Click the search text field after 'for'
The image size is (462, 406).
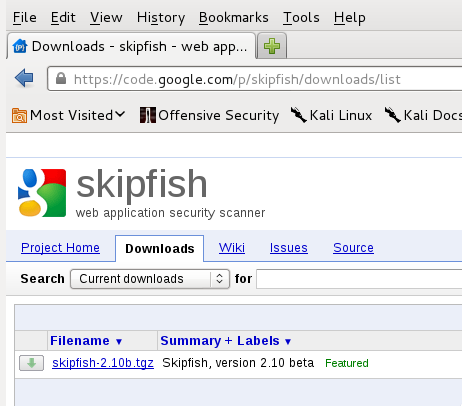359,279
